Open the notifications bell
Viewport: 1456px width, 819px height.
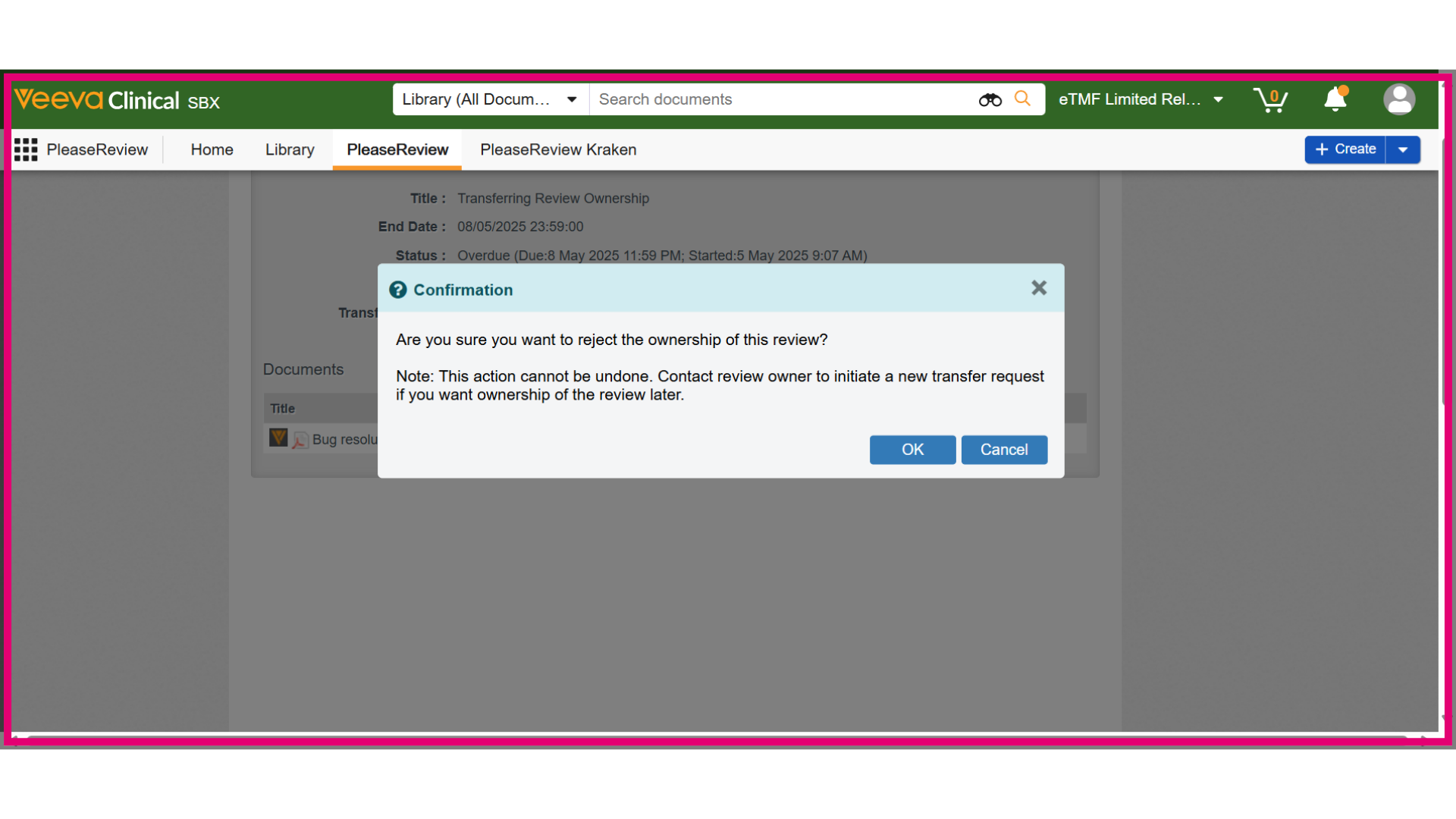1335,99
